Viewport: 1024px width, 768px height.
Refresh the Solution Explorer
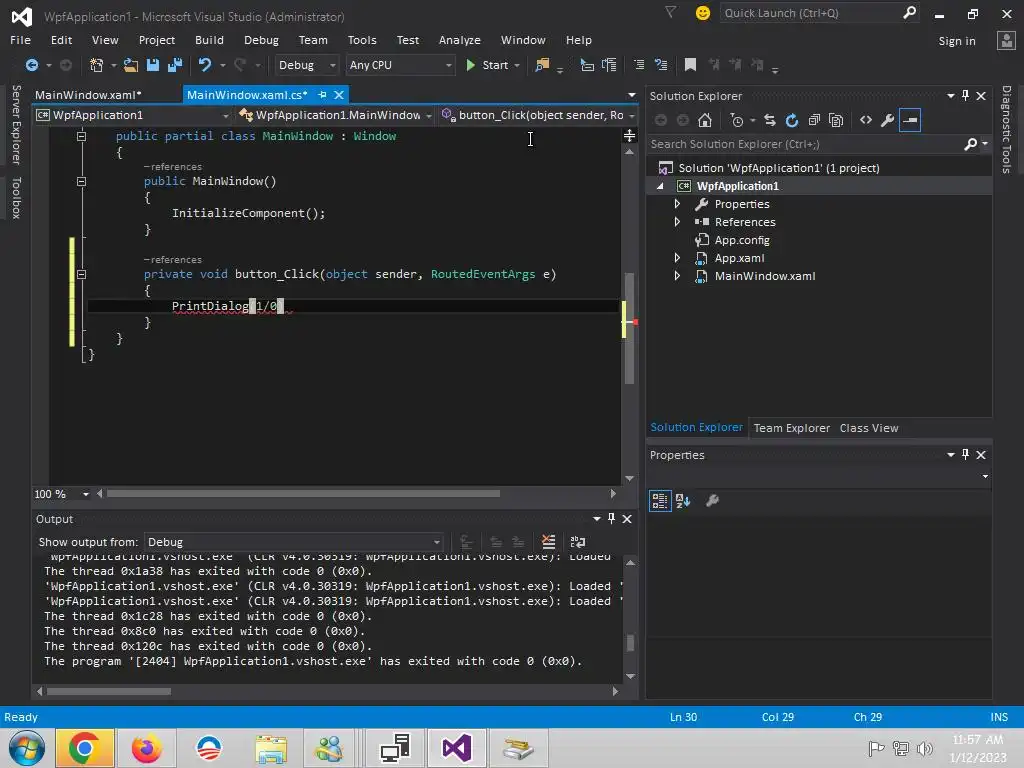point(792,120)
